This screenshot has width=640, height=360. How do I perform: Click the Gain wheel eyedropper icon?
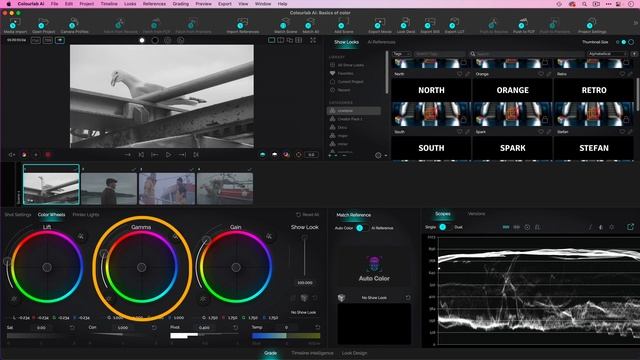[x=269, y=236]
